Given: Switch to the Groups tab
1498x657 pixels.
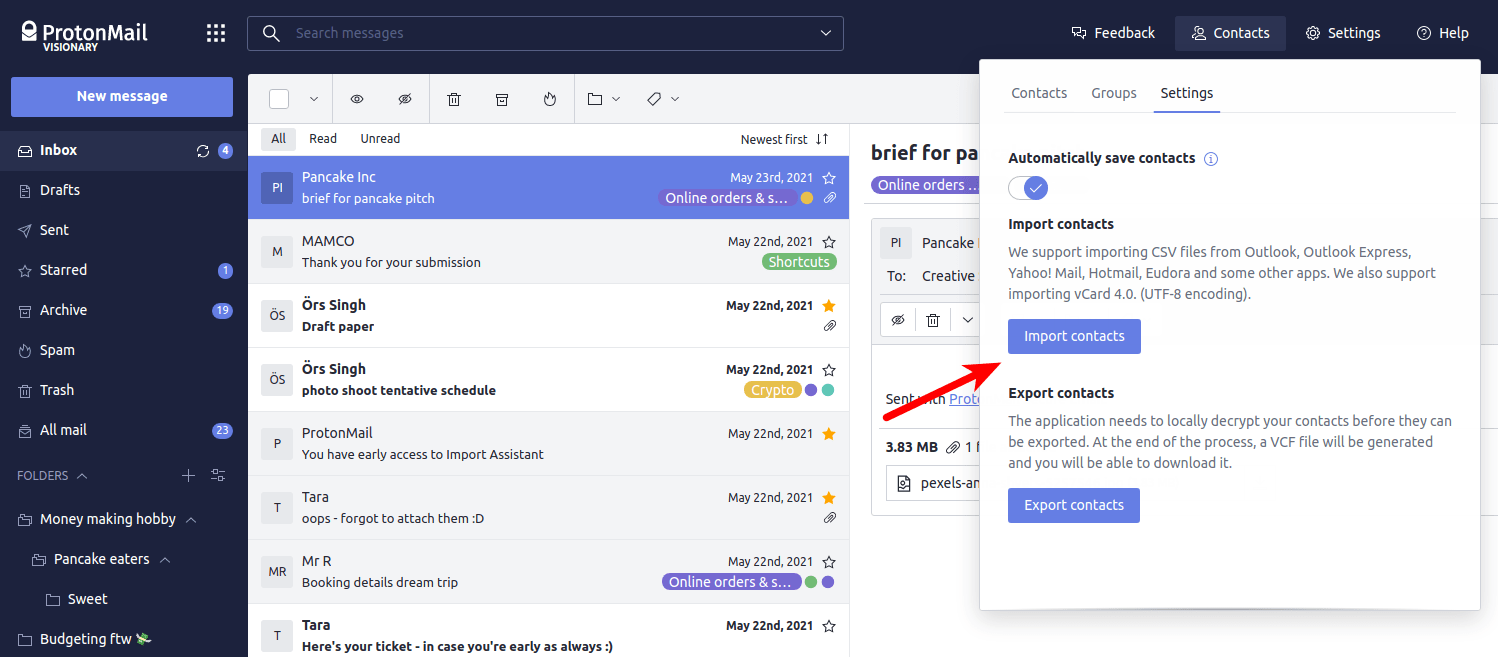Looking at the screenshot, I should point(1113,92).
